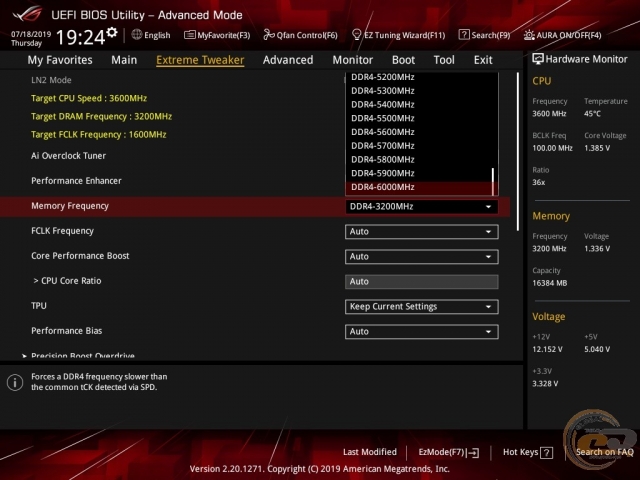
Task: Select the Performance Bias label
Action: (x=67, y=331)
